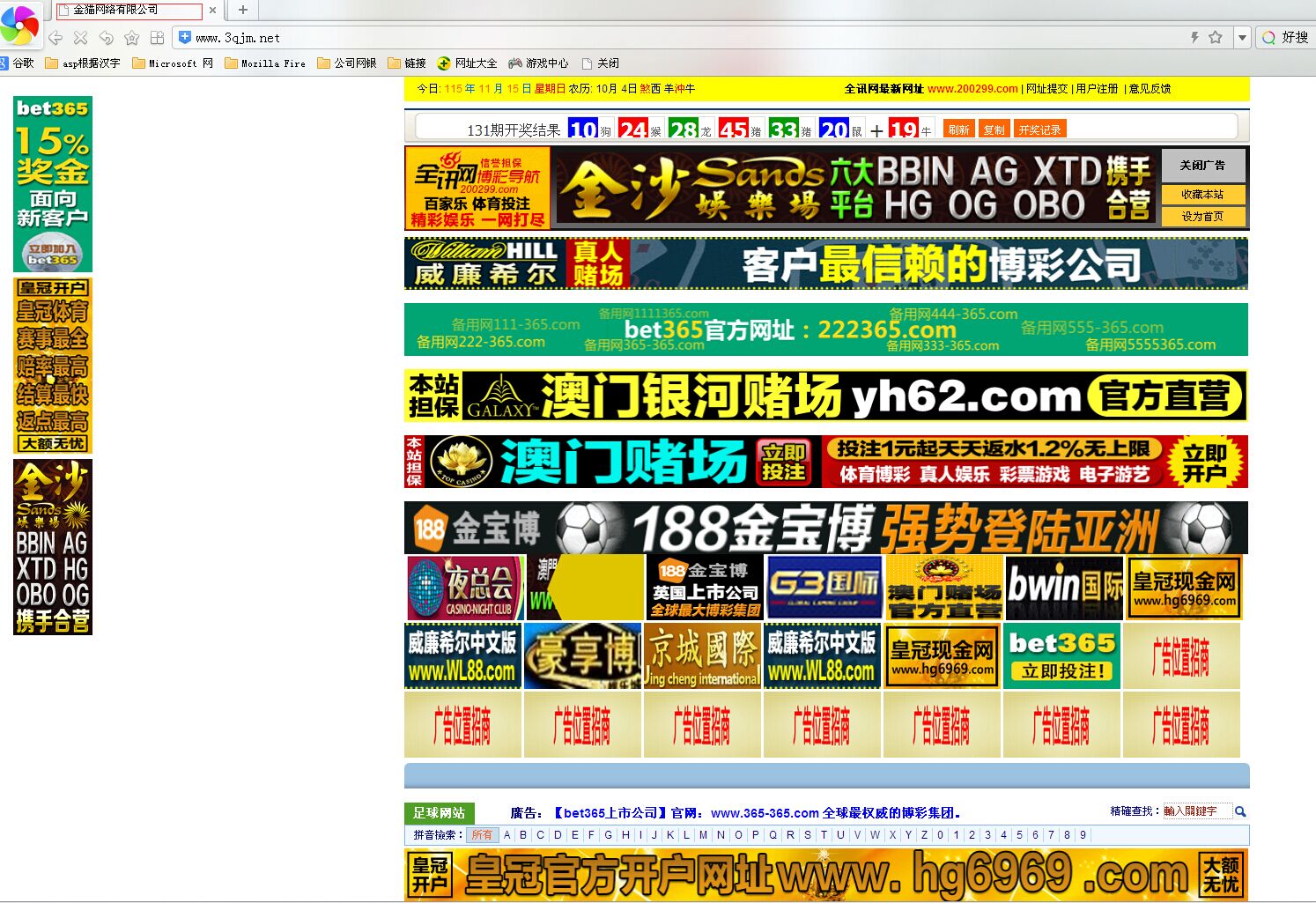Open the bet365 立即投注 tile ad

click(1061, 655)
